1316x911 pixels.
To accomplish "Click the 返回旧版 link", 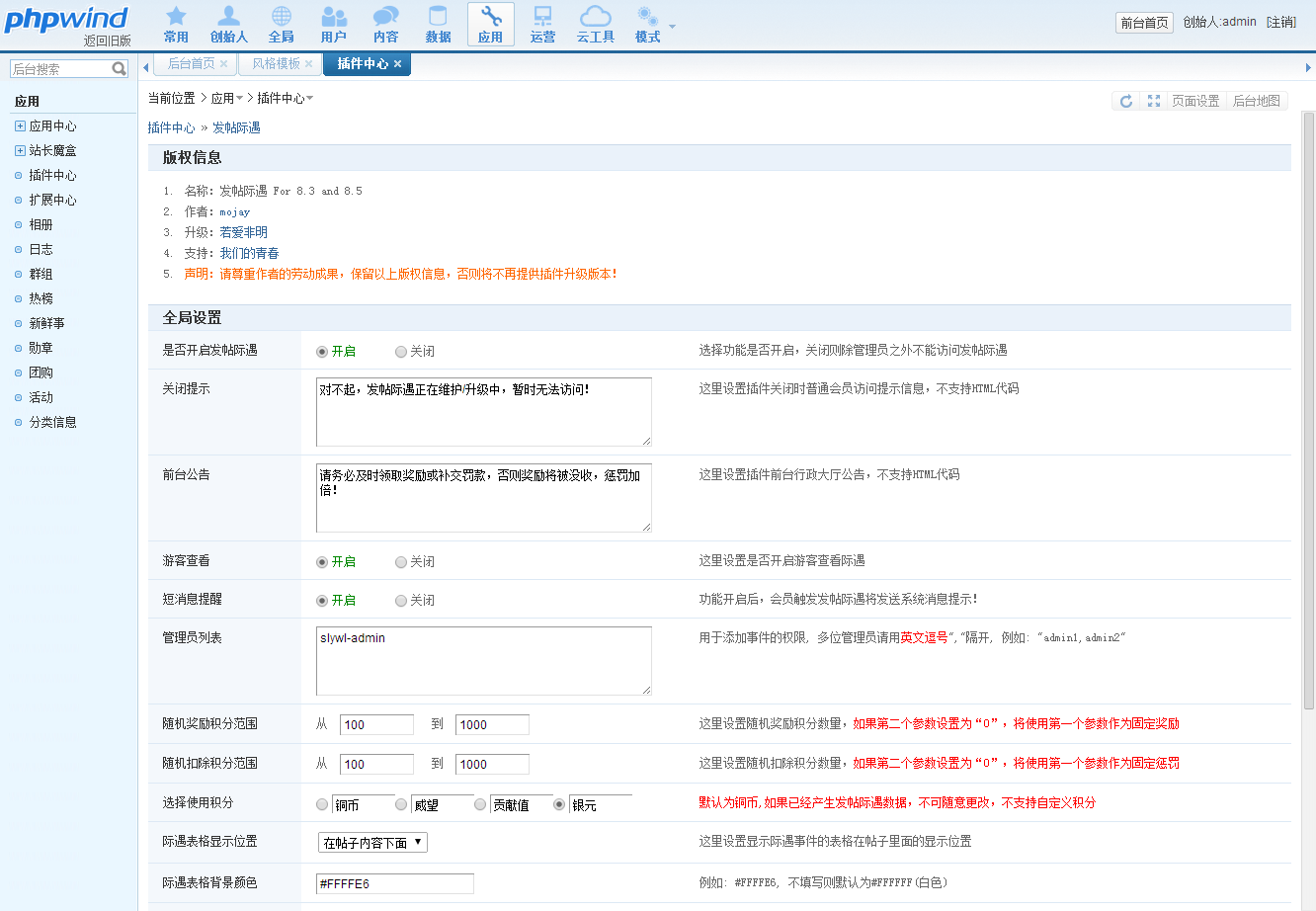I will [x=108, y=41].
